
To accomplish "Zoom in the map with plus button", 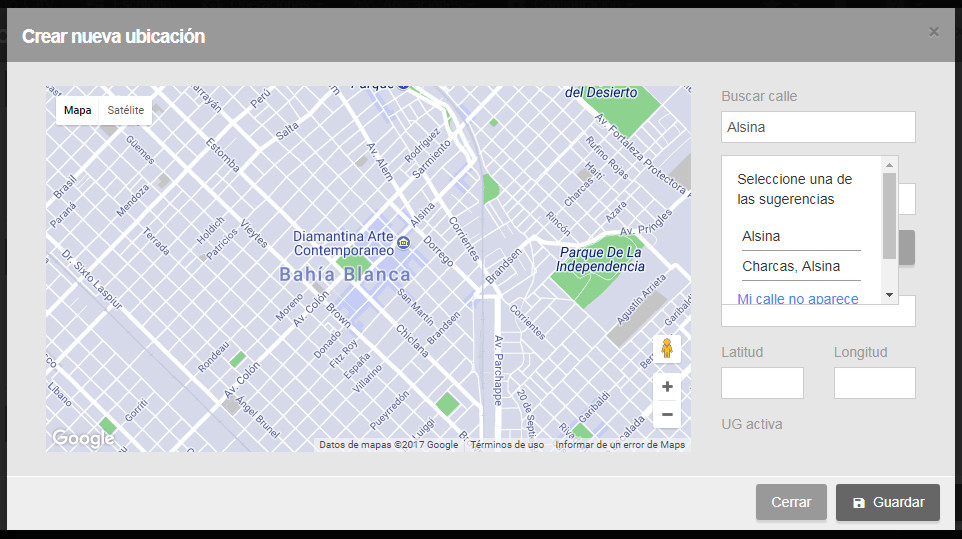I will (x=667, y=387).
